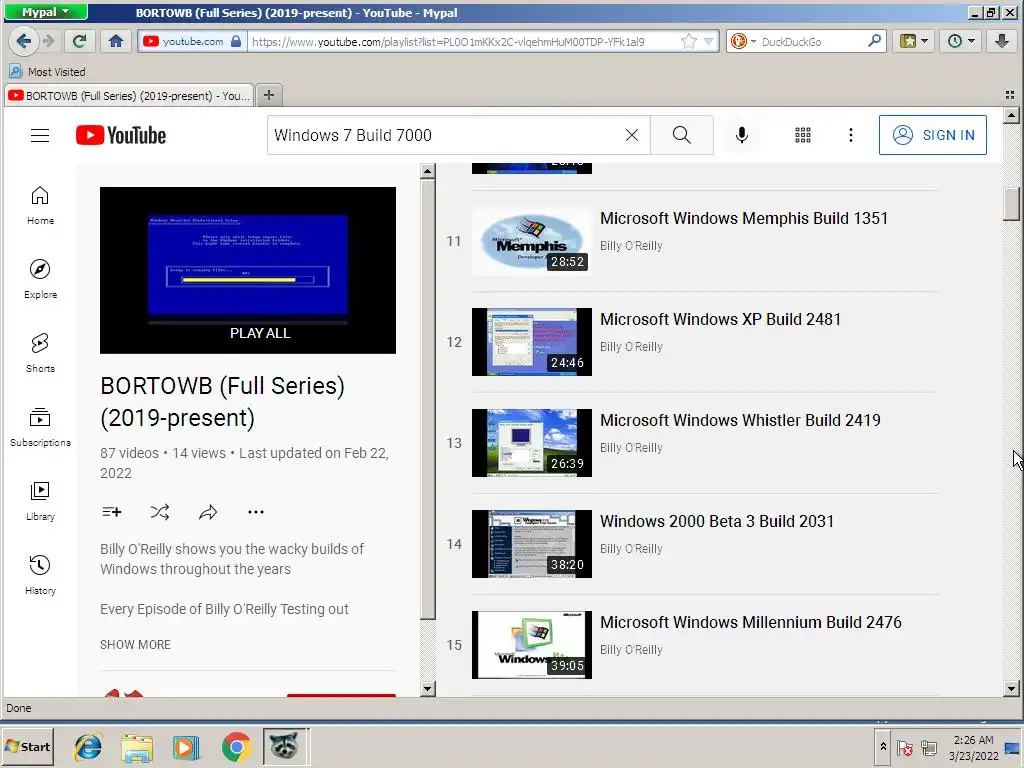Click the Windows 2000 Beta 3 thumbnail
This screenshot has height=768, width=1024.
[532, 544]
